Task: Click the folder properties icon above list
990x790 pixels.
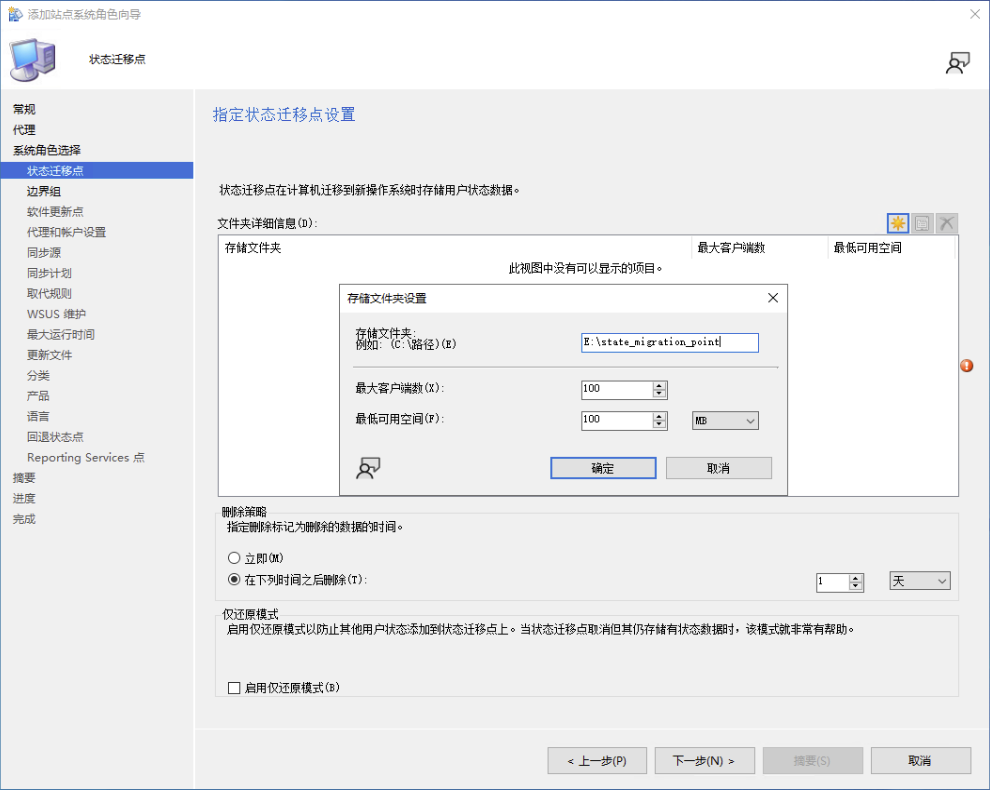Action: 922,223
